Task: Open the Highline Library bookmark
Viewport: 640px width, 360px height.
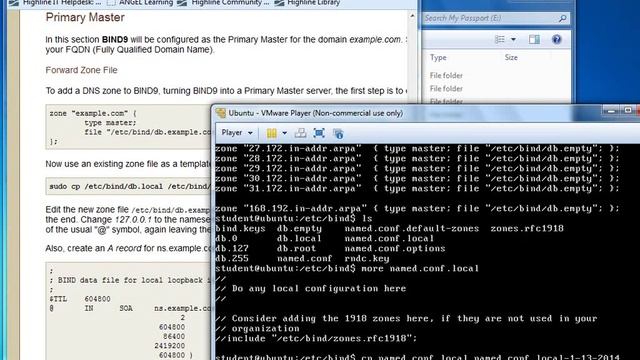Action: click(307, 3)
